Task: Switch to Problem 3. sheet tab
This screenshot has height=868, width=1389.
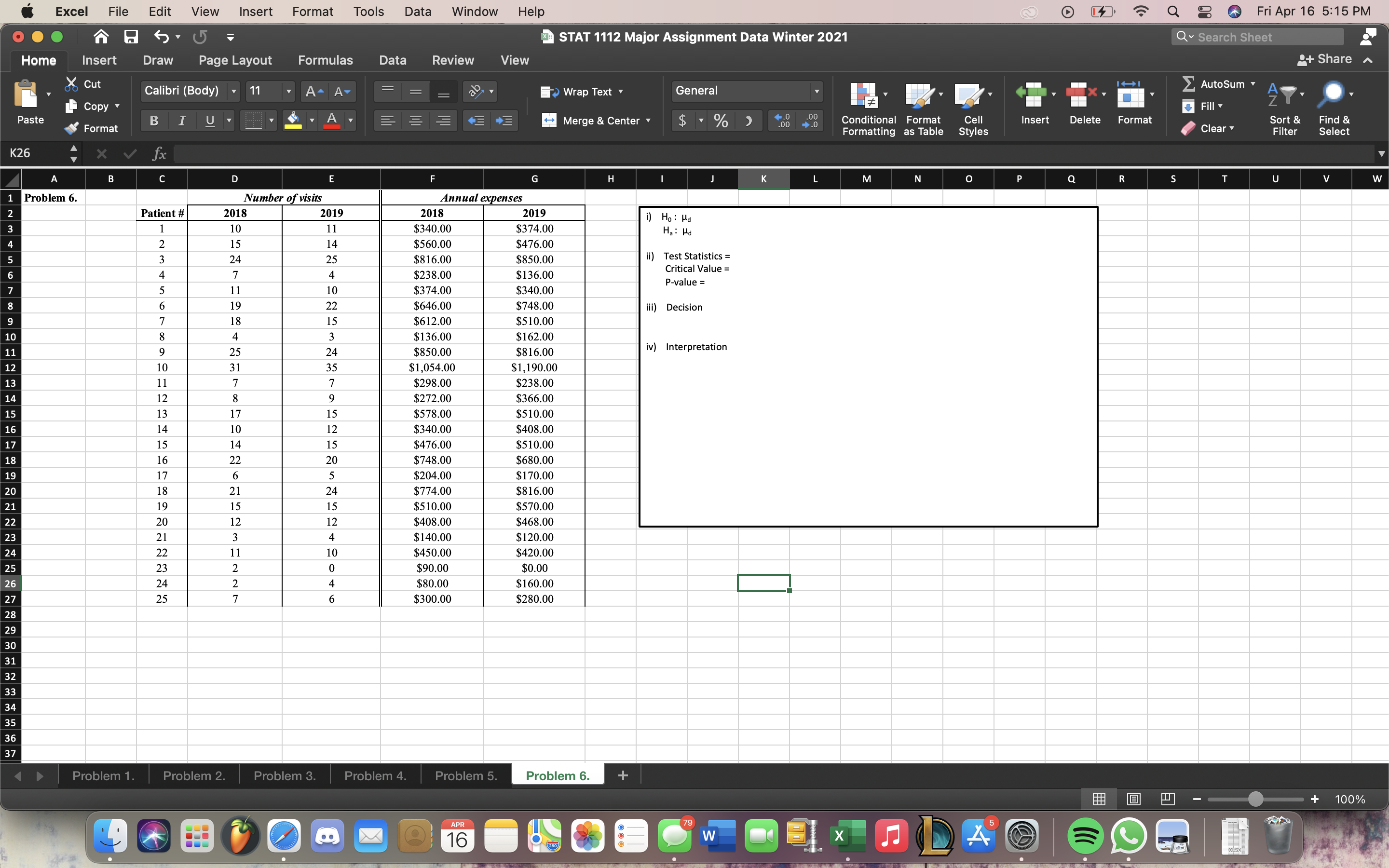Action: click(285, 776)
